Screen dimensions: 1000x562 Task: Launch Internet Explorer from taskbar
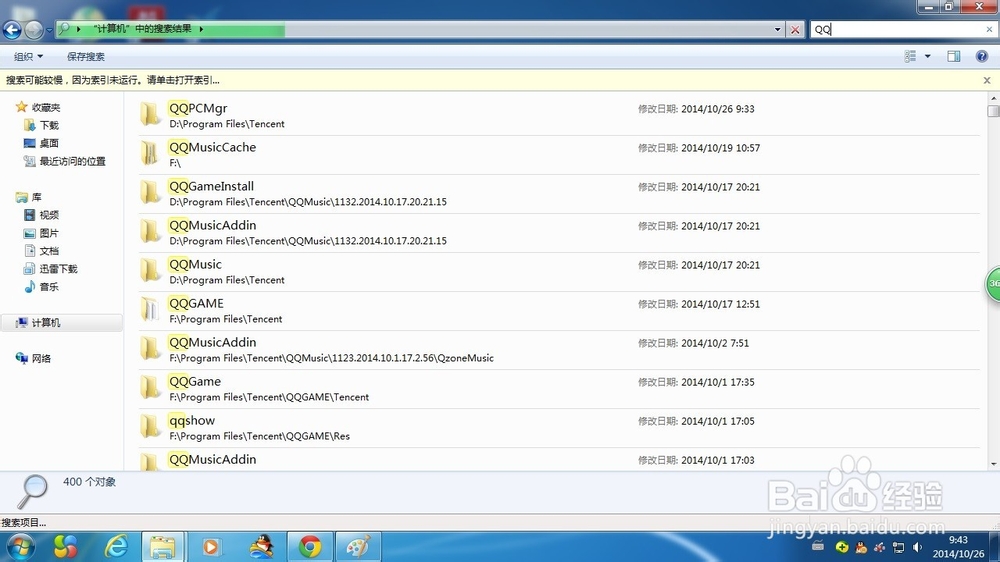pos(116,547)
